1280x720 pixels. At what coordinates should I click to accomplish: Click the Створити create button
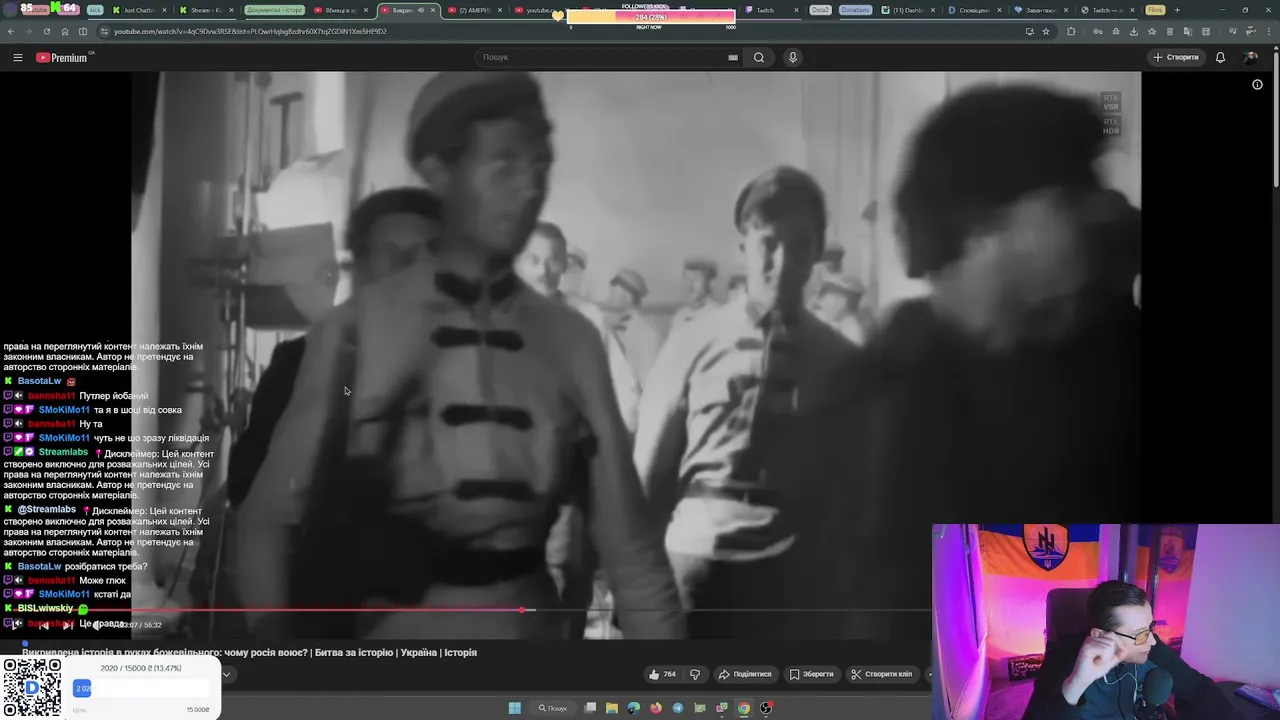tap(1176, 57)
